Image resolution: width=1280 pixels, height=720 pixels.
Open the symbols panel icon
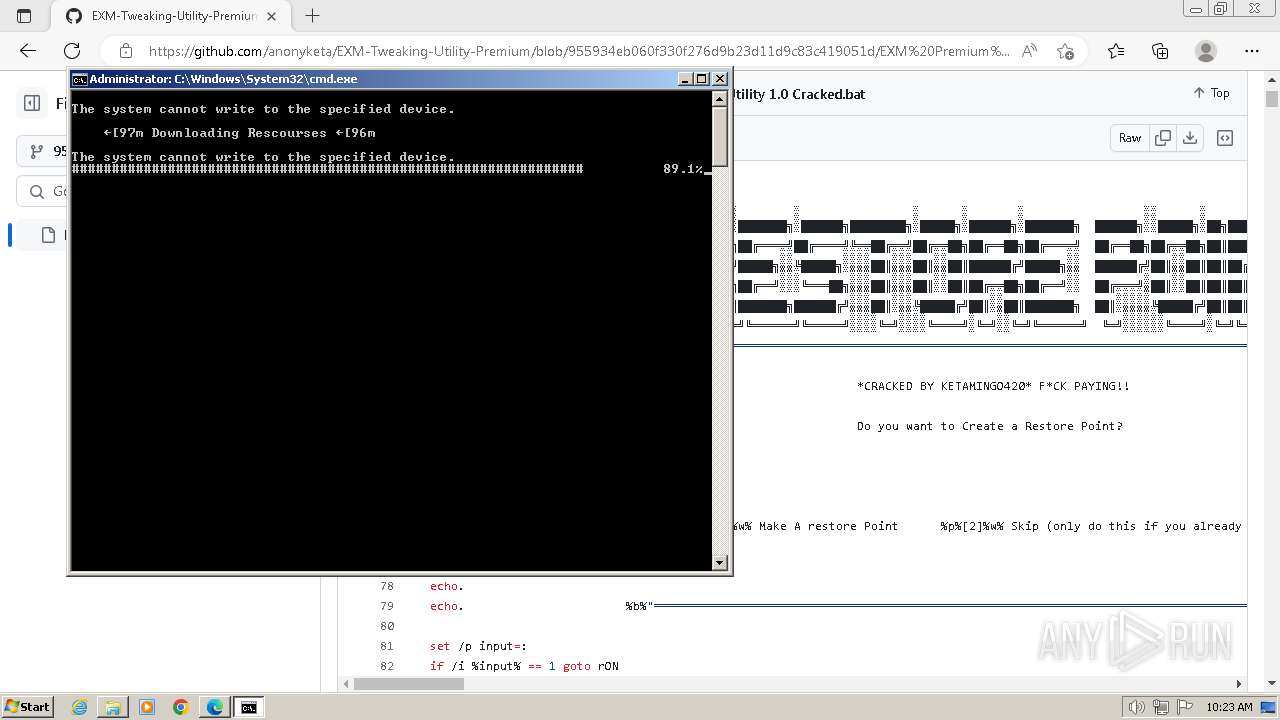[1225, 138]
